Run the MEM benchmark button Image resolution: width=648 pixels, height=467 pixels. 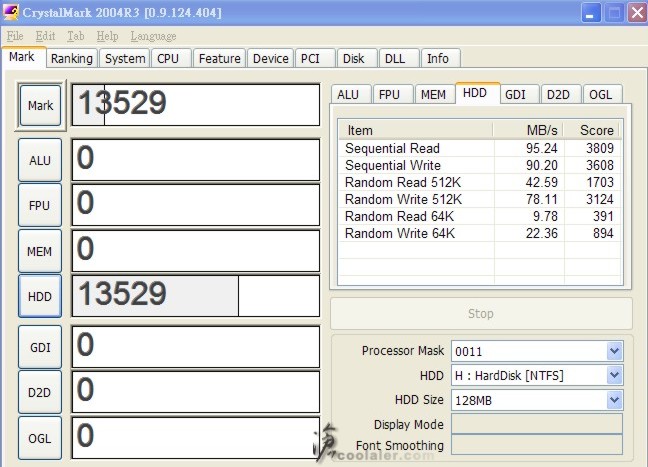[x=40, y=251]
